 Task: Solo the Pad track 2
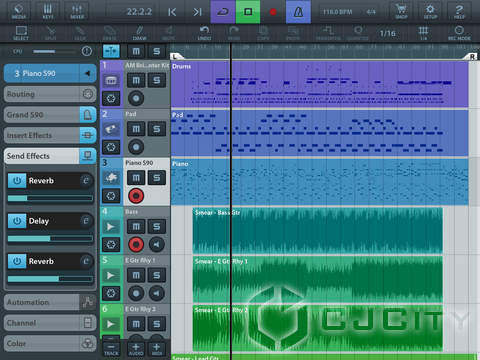(157, 129)
